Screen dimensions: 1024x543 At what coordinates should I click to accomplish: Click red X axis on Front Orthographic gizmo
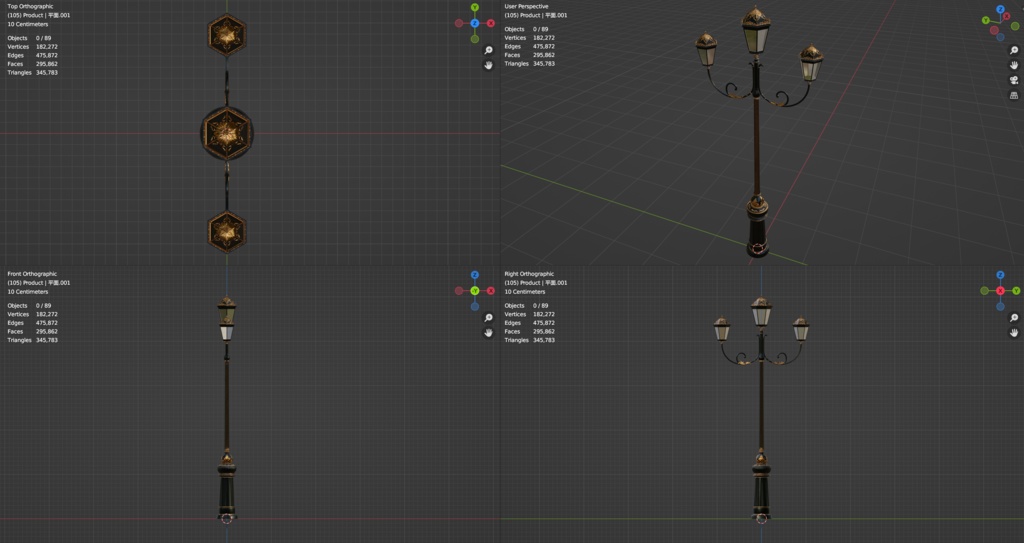tap(490, 291)
